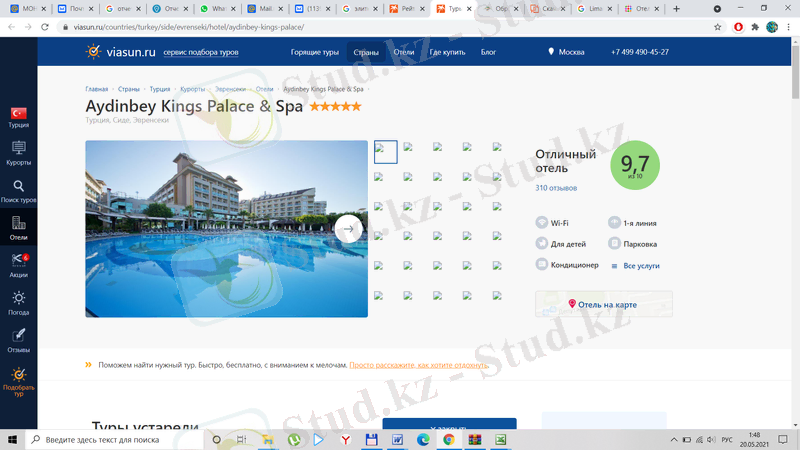Click the Отзывы pen icon

pos(18,336)
